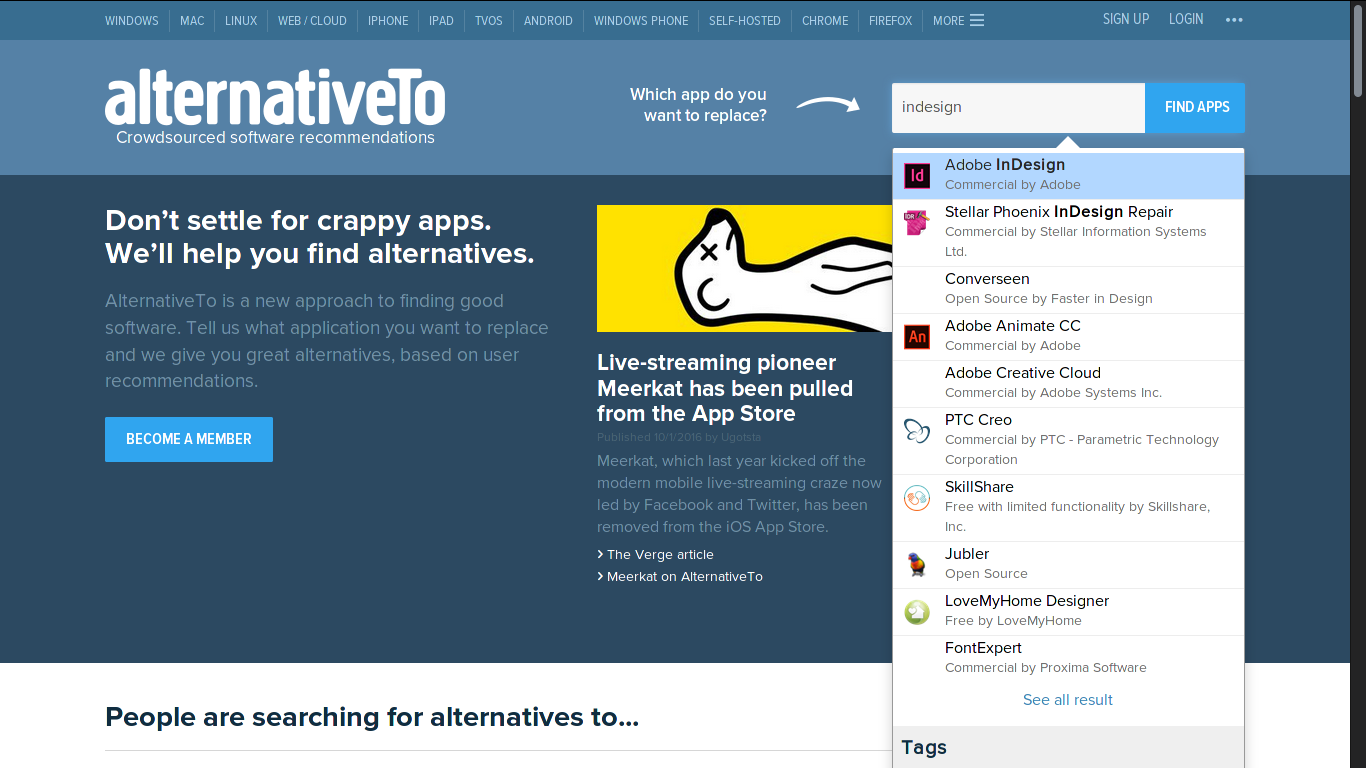Select FIREFOX in navigation bar

tap(890, 20)
